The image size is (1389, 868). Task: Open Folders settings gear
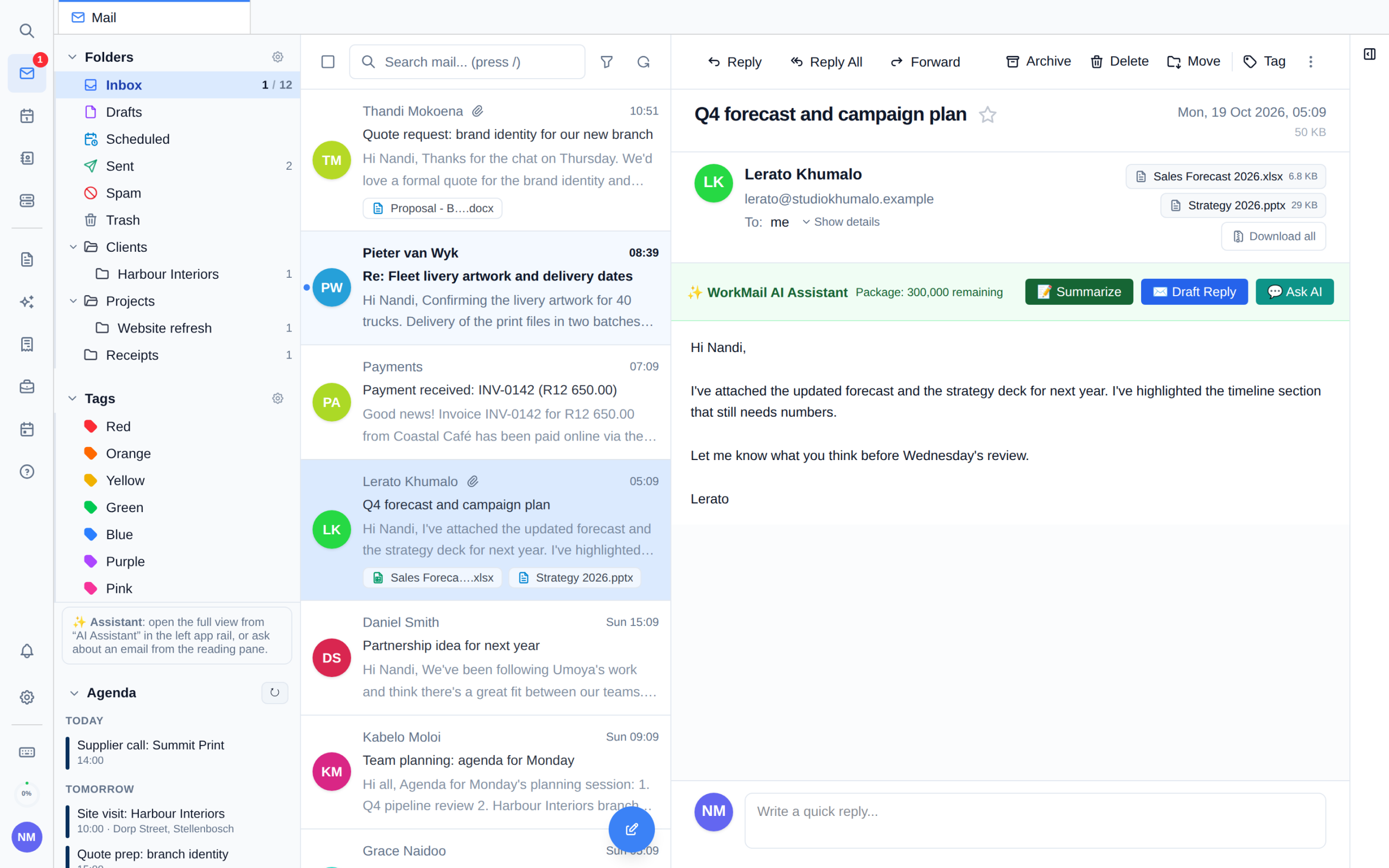point(278,57)
